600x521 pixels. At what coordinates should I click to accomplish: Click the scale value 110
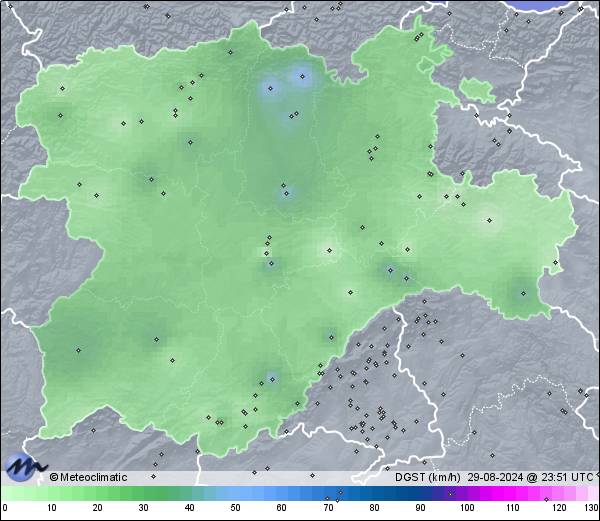[513, 508]
